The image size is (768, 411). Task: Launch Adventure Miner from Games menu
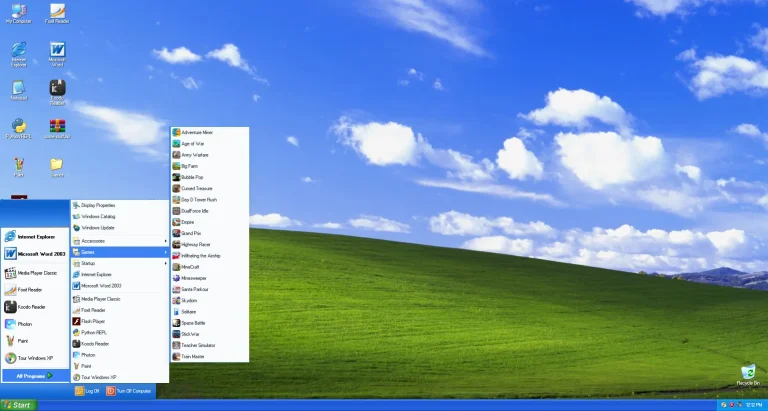pyautogui.click(x=210, y=132)
